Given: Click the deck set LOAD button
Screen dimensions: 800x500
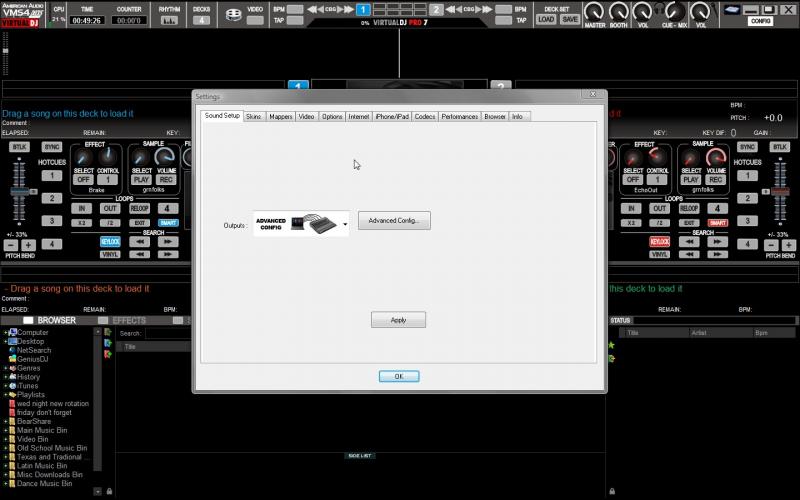Looking at the screenshot, I should click(x=546, y=19).
